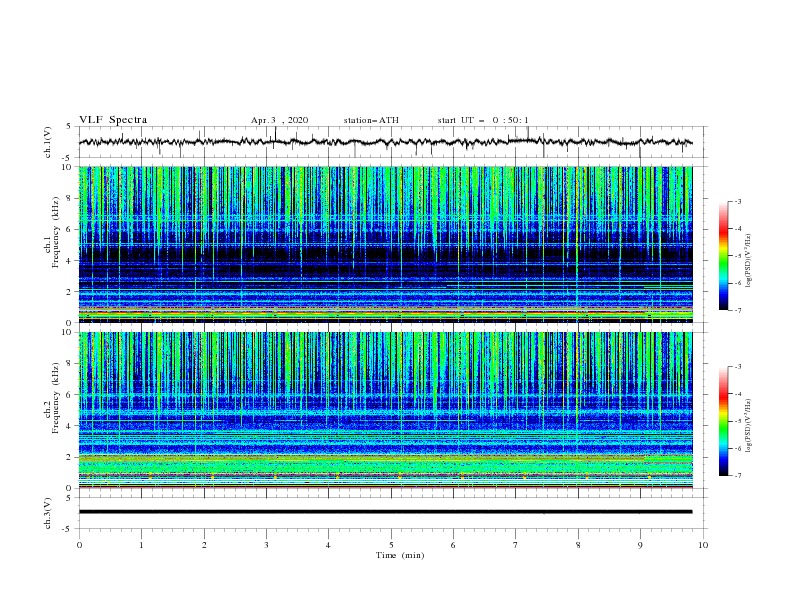Click the "-3" label on ch.1 color scale
The height and width of the screenshot is (612, 792).
tap(737, 201)
